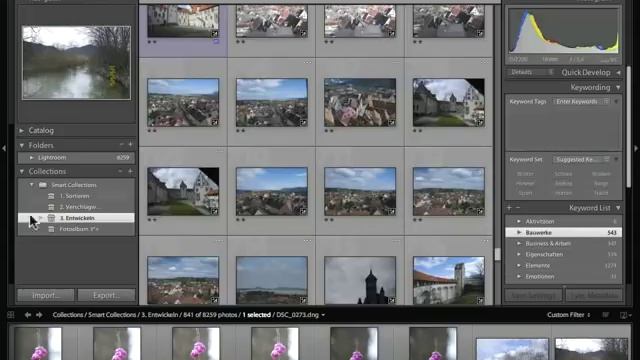This screenshot has height=360, width=640.
Task: Open the Defaults preset dropdown in Quick Develop
Action: point(531,72)
